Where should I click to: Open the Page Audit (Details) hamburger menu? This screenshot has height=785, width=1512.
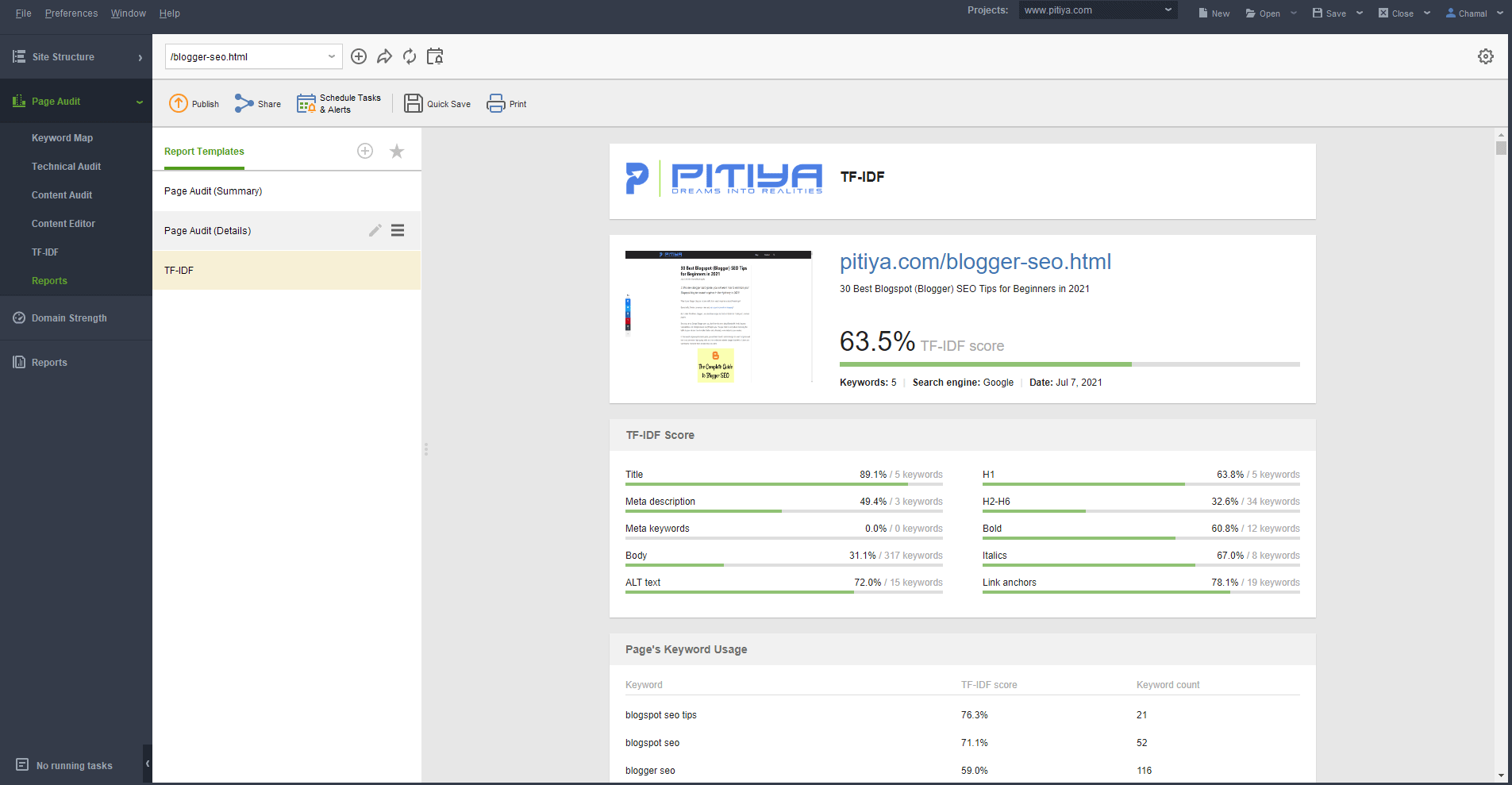coord(398,230)
